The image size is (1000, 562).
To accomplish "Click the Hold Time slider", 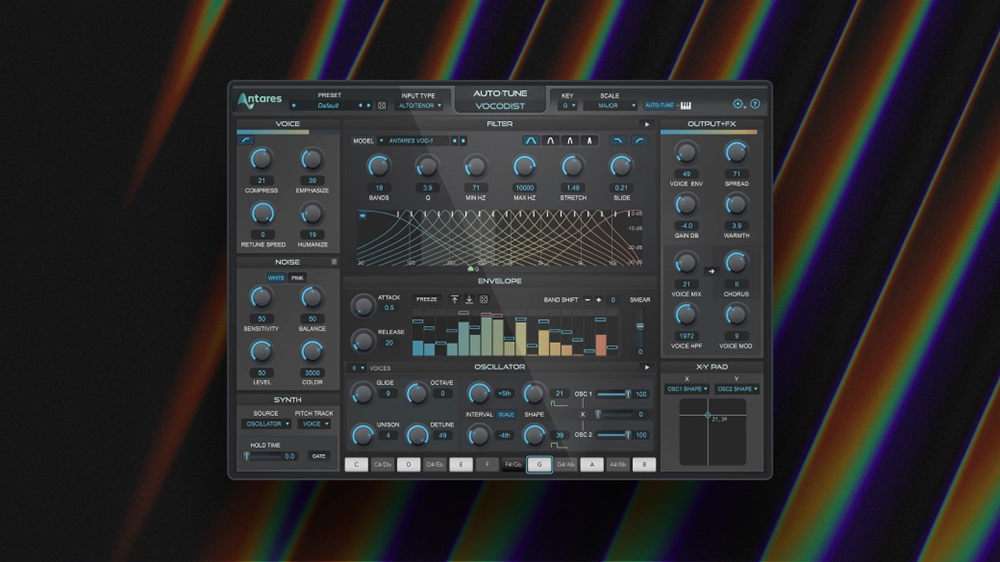I will [x=263, y=456].
